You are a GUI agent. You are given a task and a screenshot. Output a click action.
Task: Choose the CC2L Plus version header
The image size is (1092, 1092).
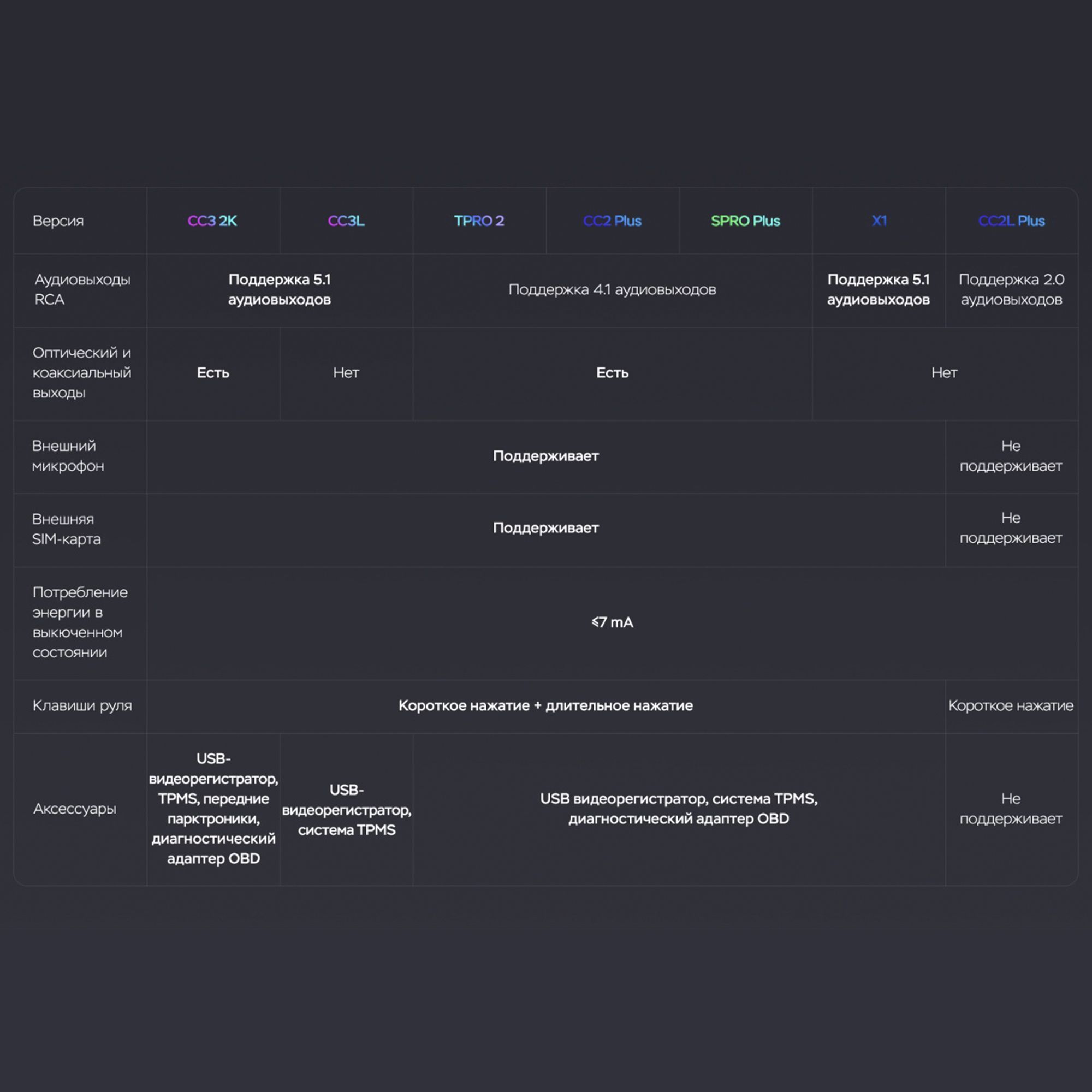1011,221
